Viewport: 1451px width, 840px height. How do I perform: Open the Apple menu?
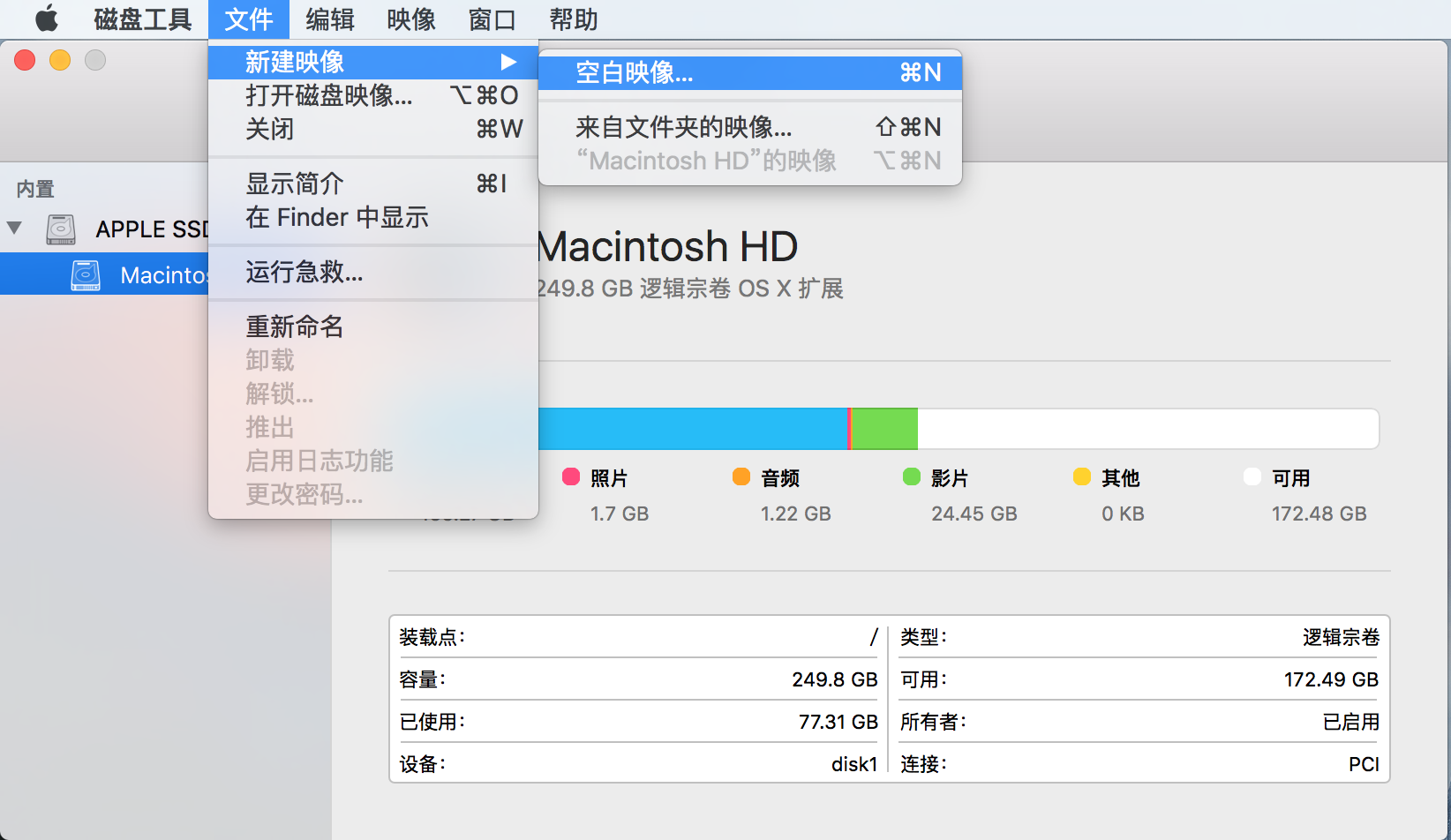tap(46, 19)
